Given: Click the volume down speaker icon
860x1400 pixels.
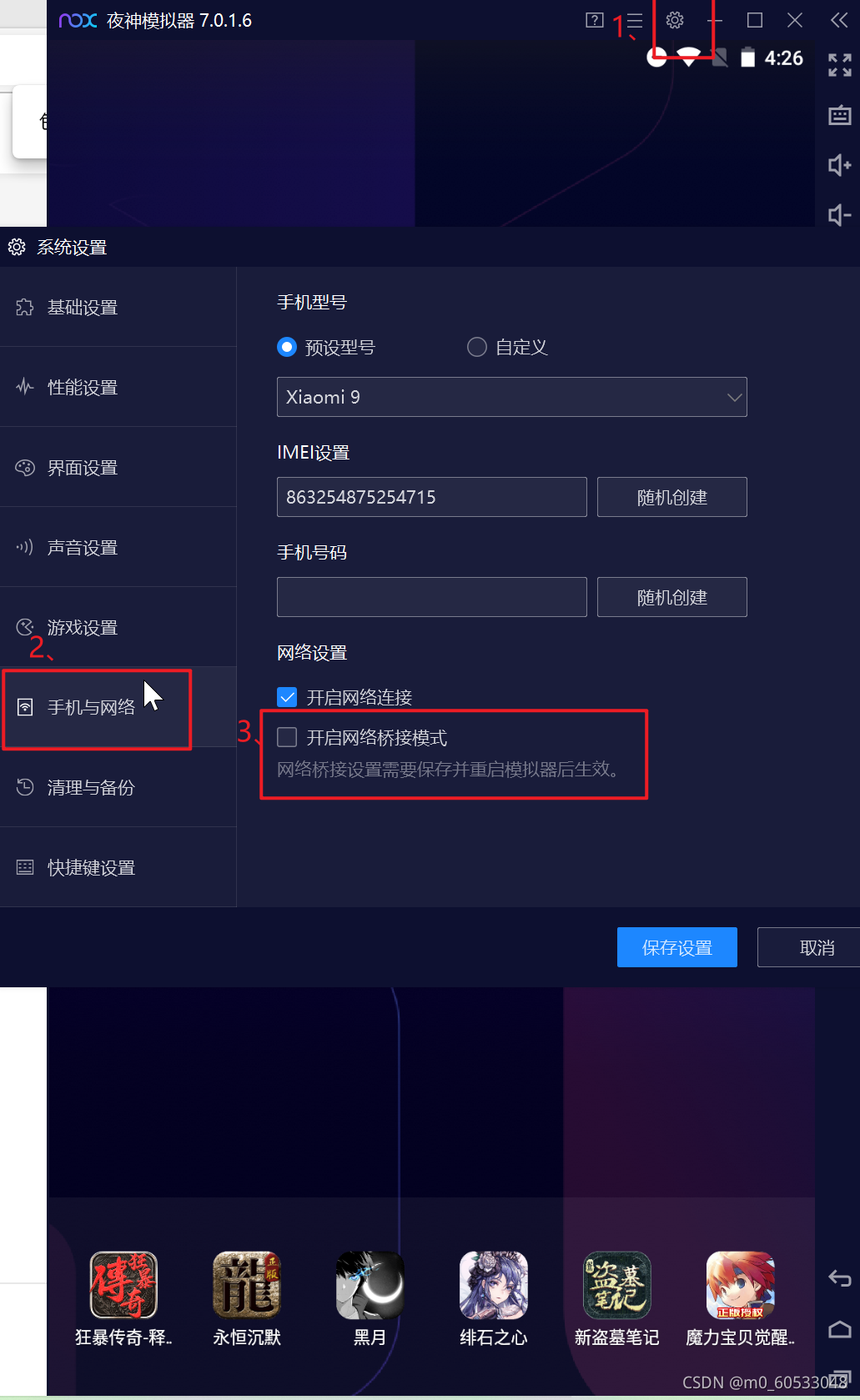Looking at the screenshot, I should 839,215.
